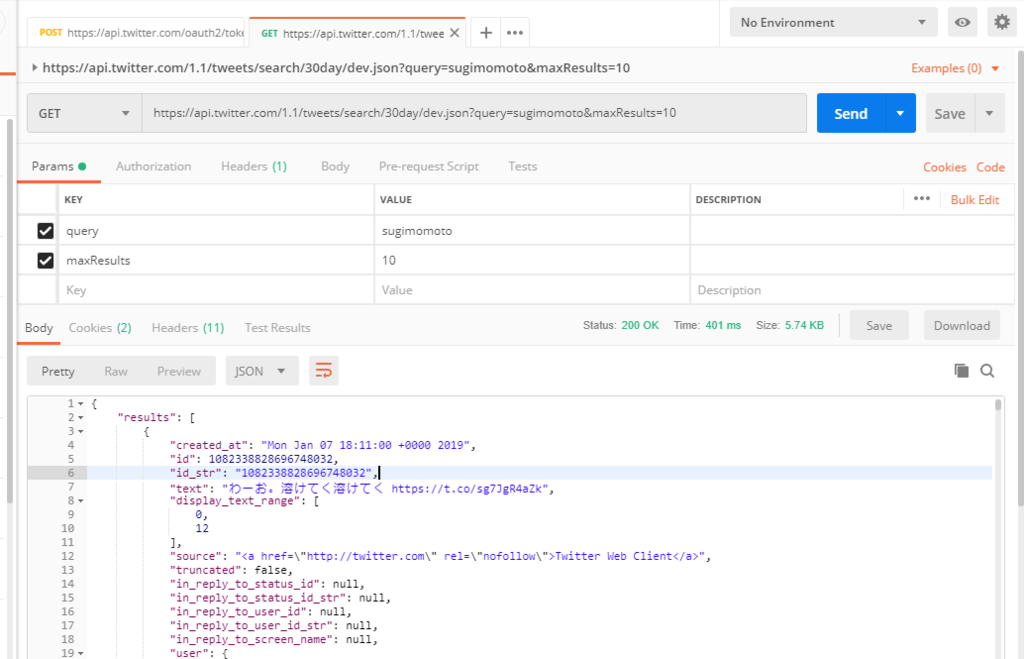The width and height of the screenshot is (1024, 659).
Task: Save the response using response Save button
Action: coord(879,325)
